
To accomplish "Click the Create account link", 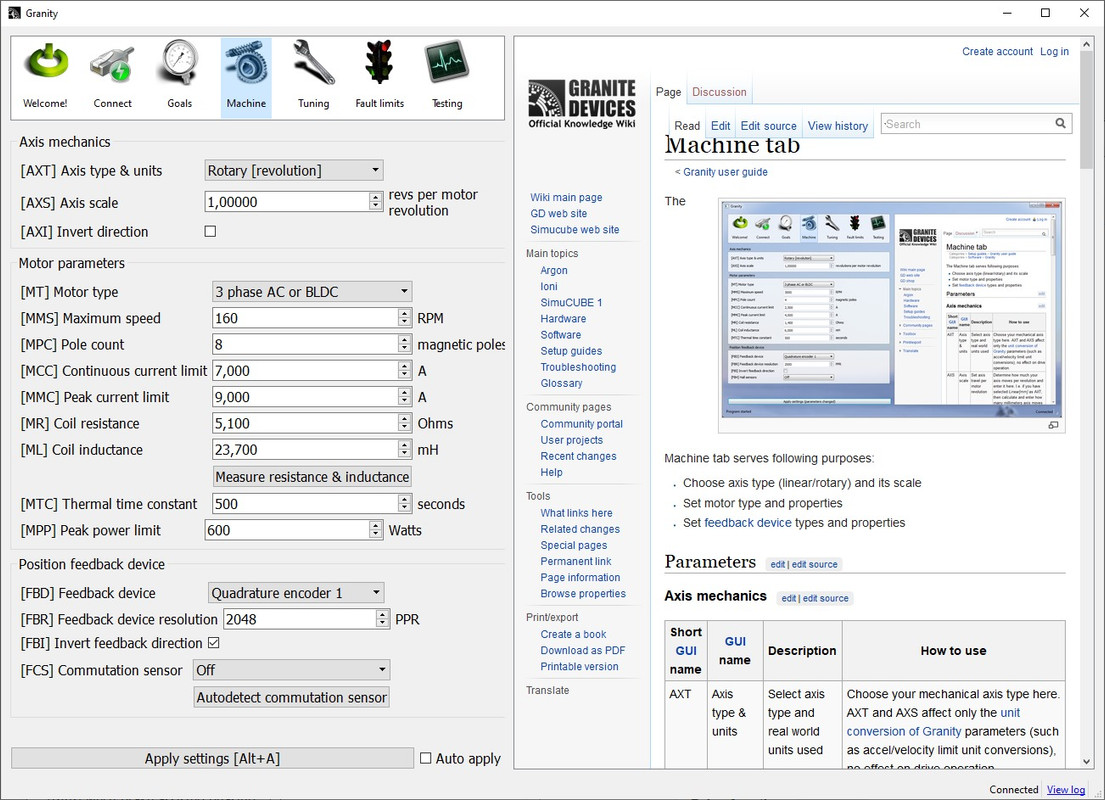I will pos(997,51).
